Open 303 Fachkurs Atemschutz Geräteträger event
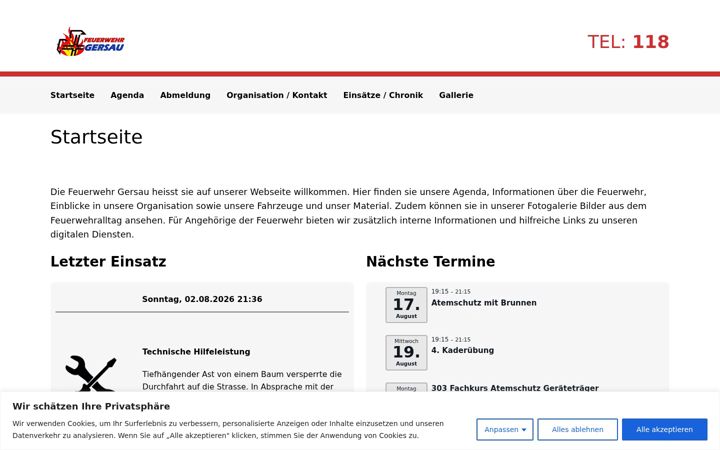This screenshot has height=450, width=720. (x=515, y=388)
